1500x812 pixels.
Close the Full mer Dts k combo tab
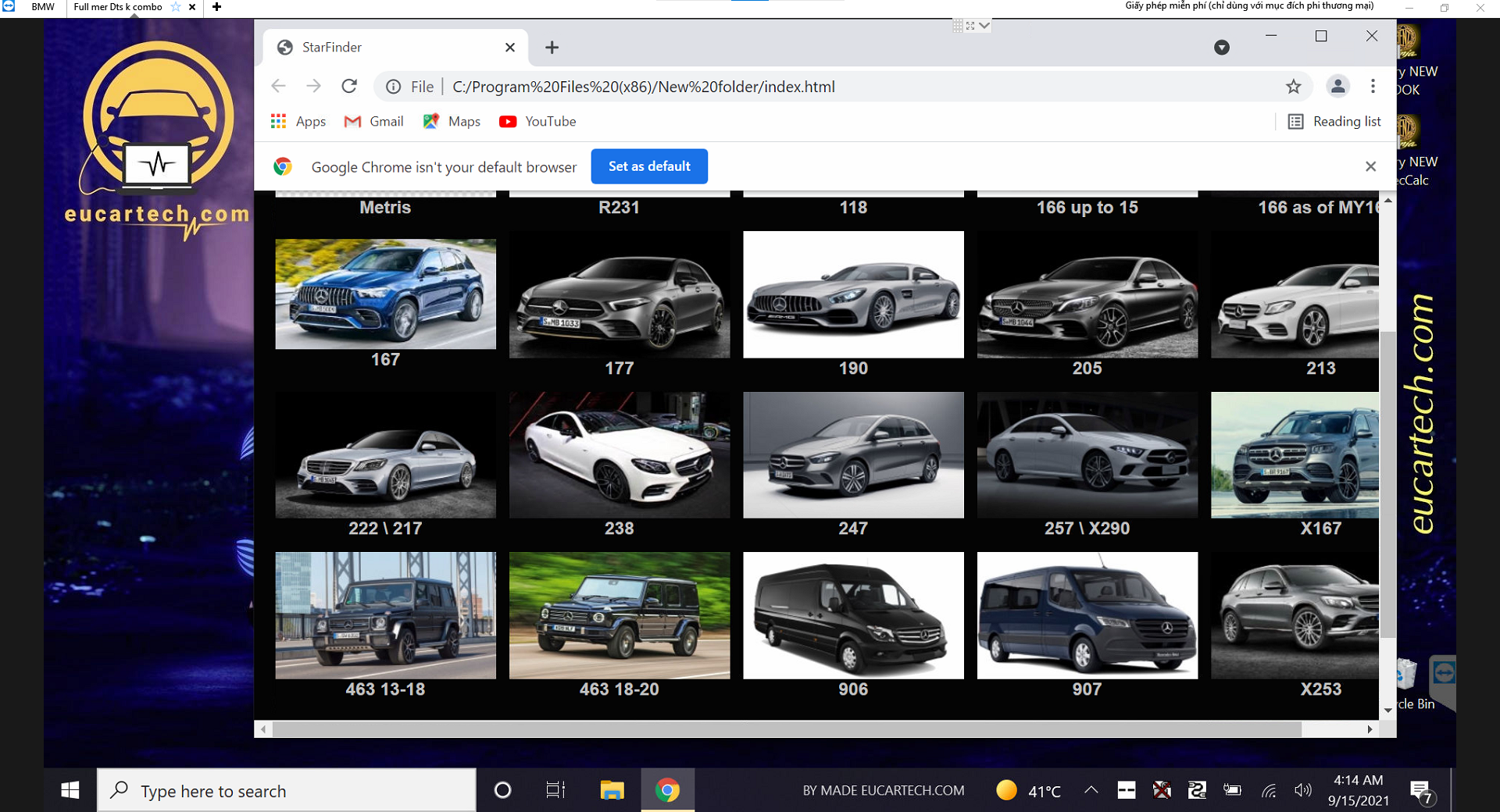coord(192,7)
